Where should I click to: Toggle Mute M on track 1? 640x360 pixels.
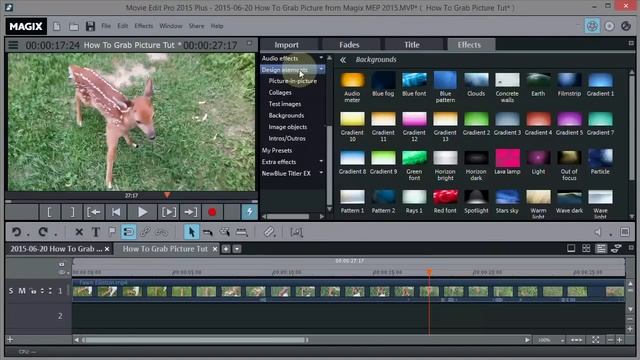22,291
